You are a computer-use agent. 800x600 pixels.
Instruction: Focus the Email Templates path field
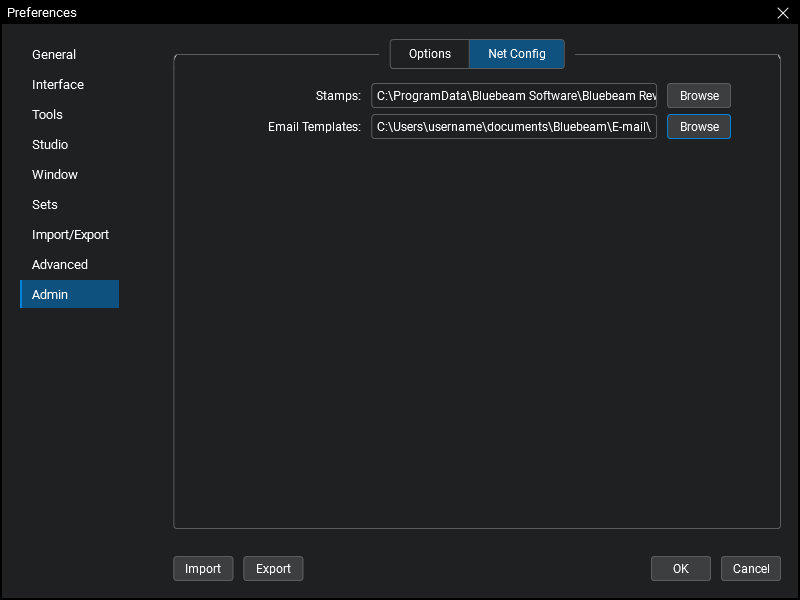tap(514, 127)
